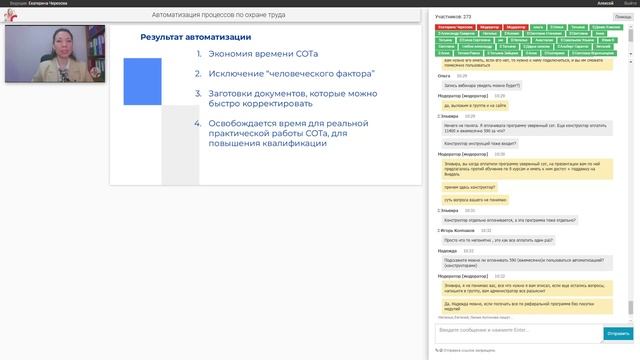Image resolution: width=640 pixels, height=360 pixels.
Task: Click the typing indicator line above the input
Action: tap(474, 317)
